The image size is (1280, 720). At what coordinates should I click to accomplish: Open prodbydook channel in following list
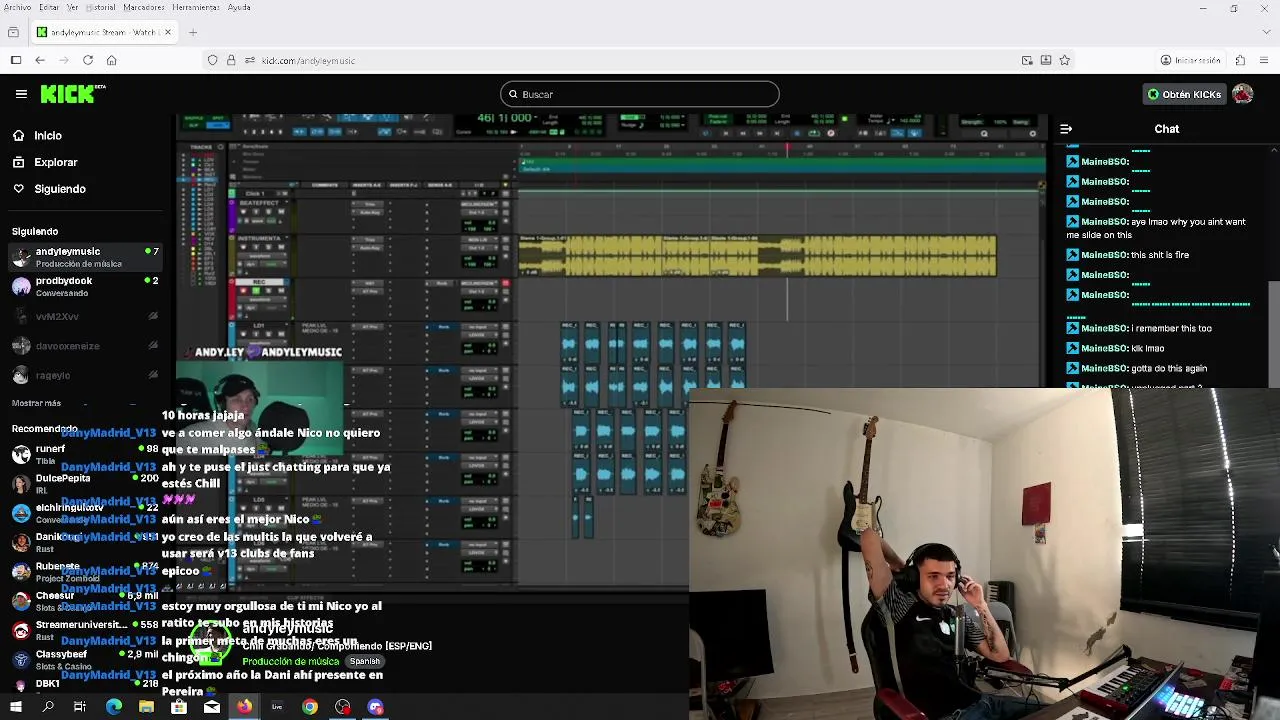coord(85,287)
